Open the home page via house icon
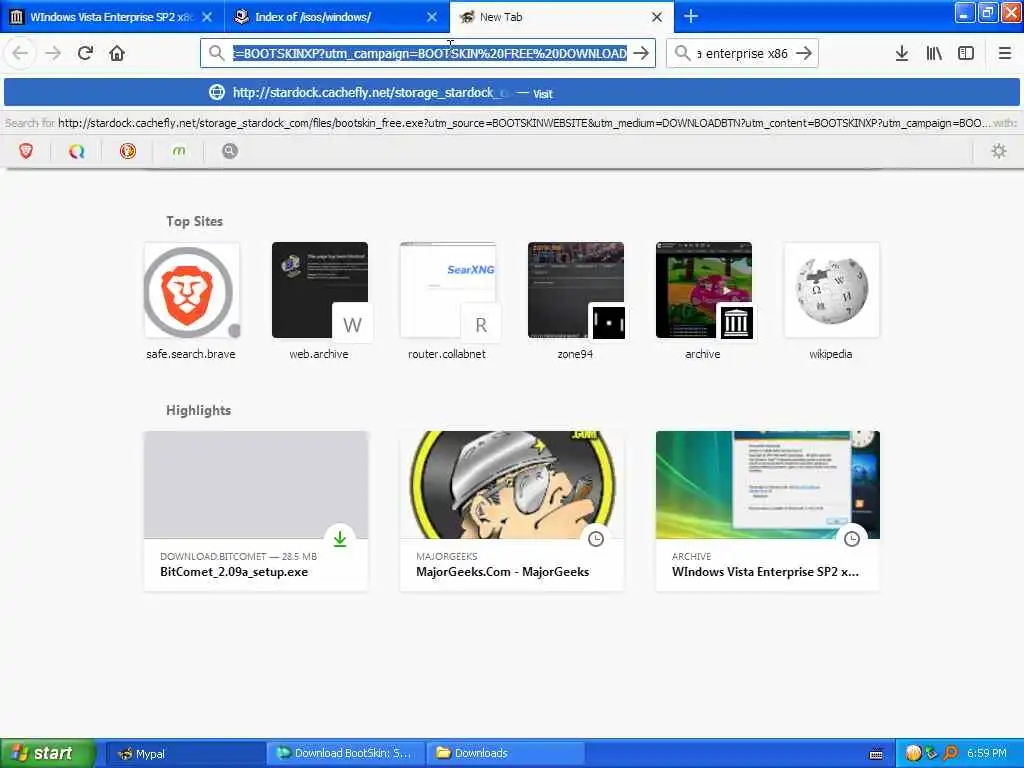Screen dimensions: 1024x768 point(117,53)
